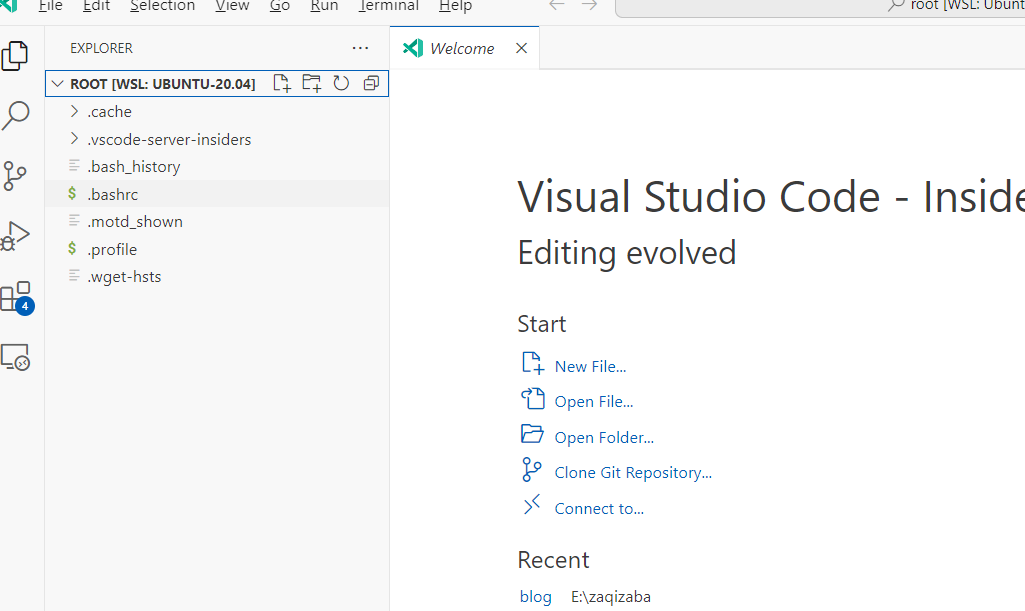Expand the .cache folder
This screenshot has height=611, width=1025.
tap(109, 112)
